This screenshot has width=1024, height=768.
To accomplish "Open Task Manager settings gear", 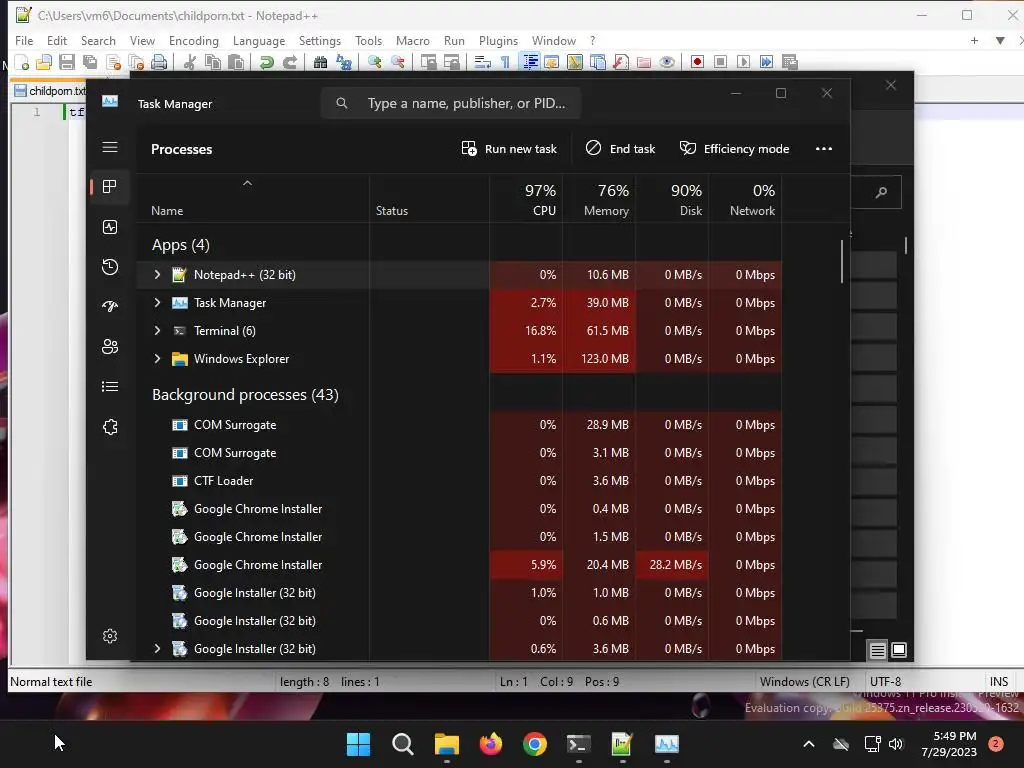I will tap(110, 635).
